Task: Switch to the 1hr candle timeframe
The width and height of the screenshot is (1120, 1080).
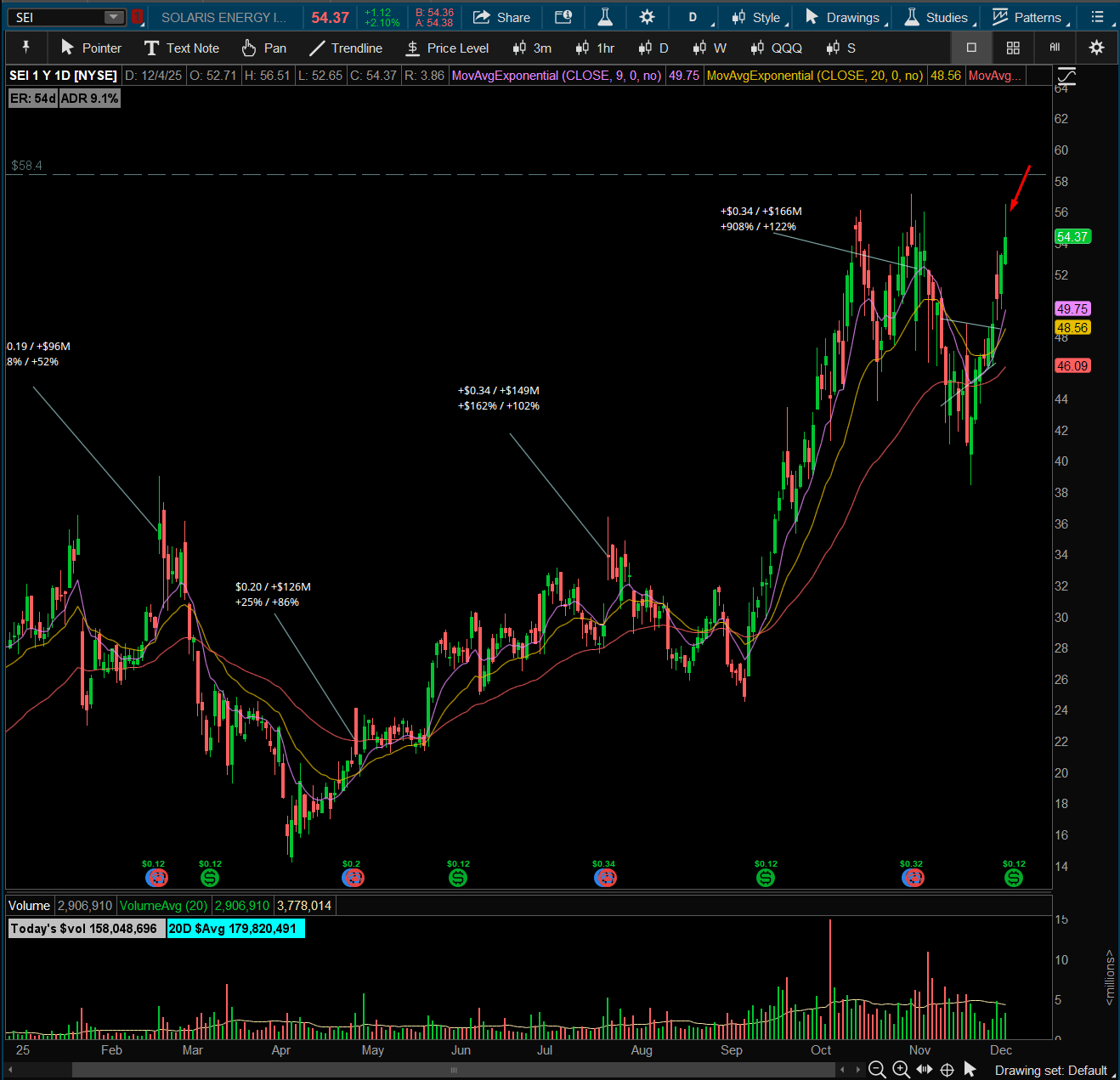Action: pyautogui.click(x=595, y=48)
